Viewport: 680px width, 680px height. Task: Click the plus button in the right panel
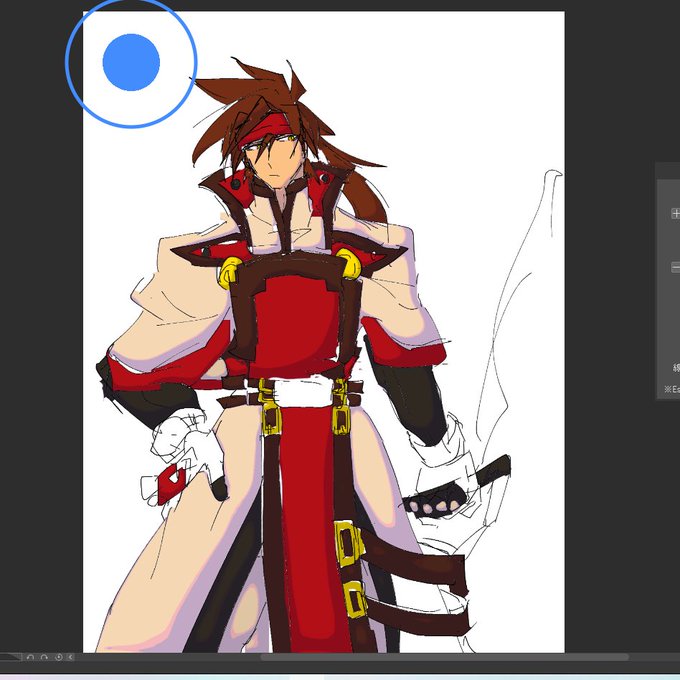[676, 213]
